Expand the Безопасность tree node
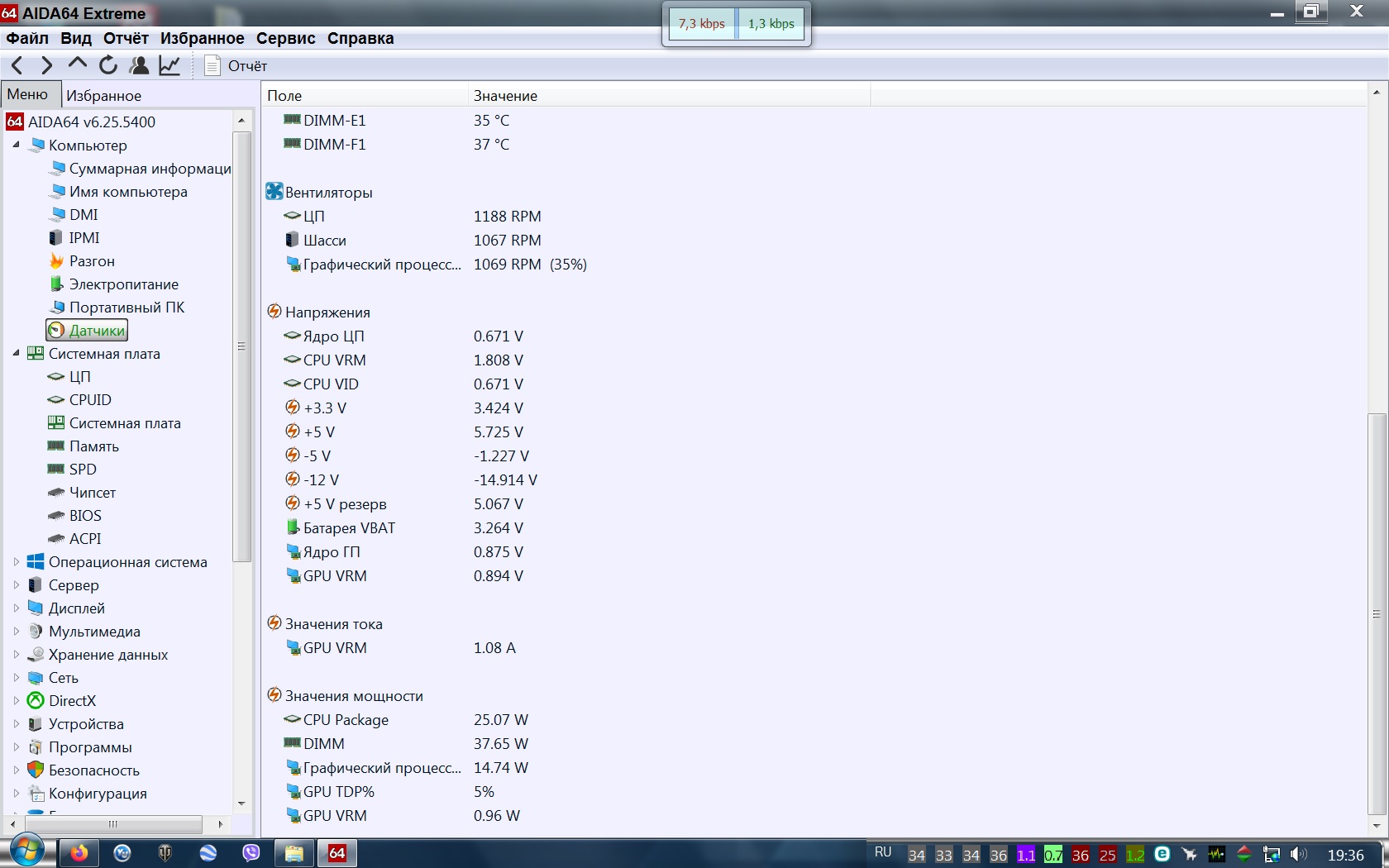This screenshot has width=1389, height=868. coord(16,770)
